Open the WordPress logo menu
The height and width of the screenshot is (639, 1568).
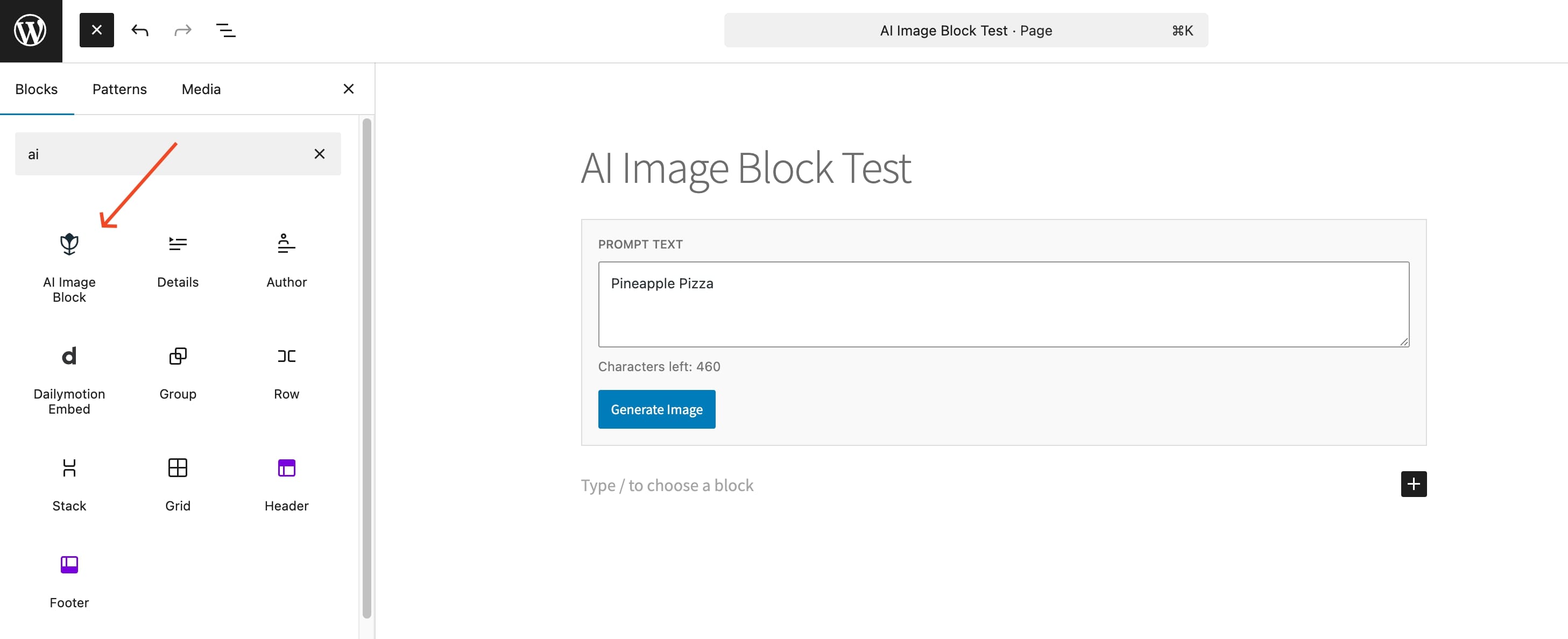[x=31, y=31]
